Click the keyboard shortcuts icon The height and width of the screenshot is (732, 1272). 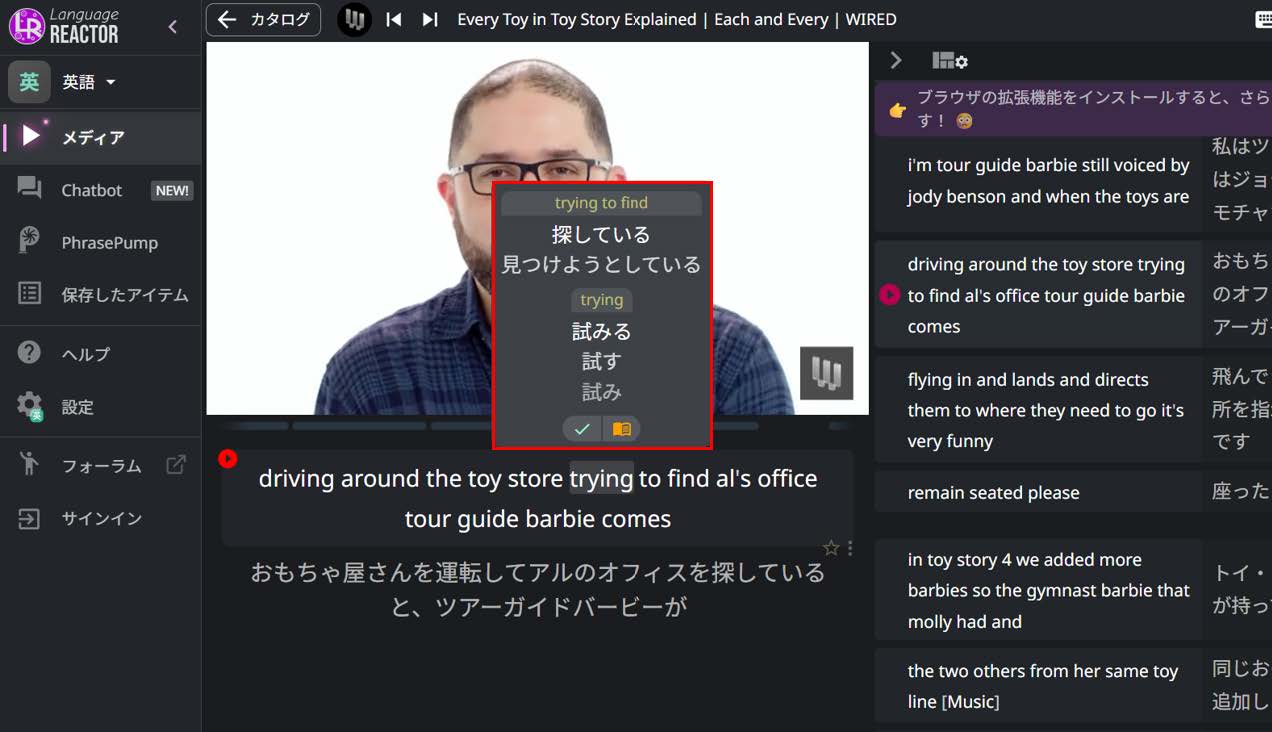[1263, 19]
